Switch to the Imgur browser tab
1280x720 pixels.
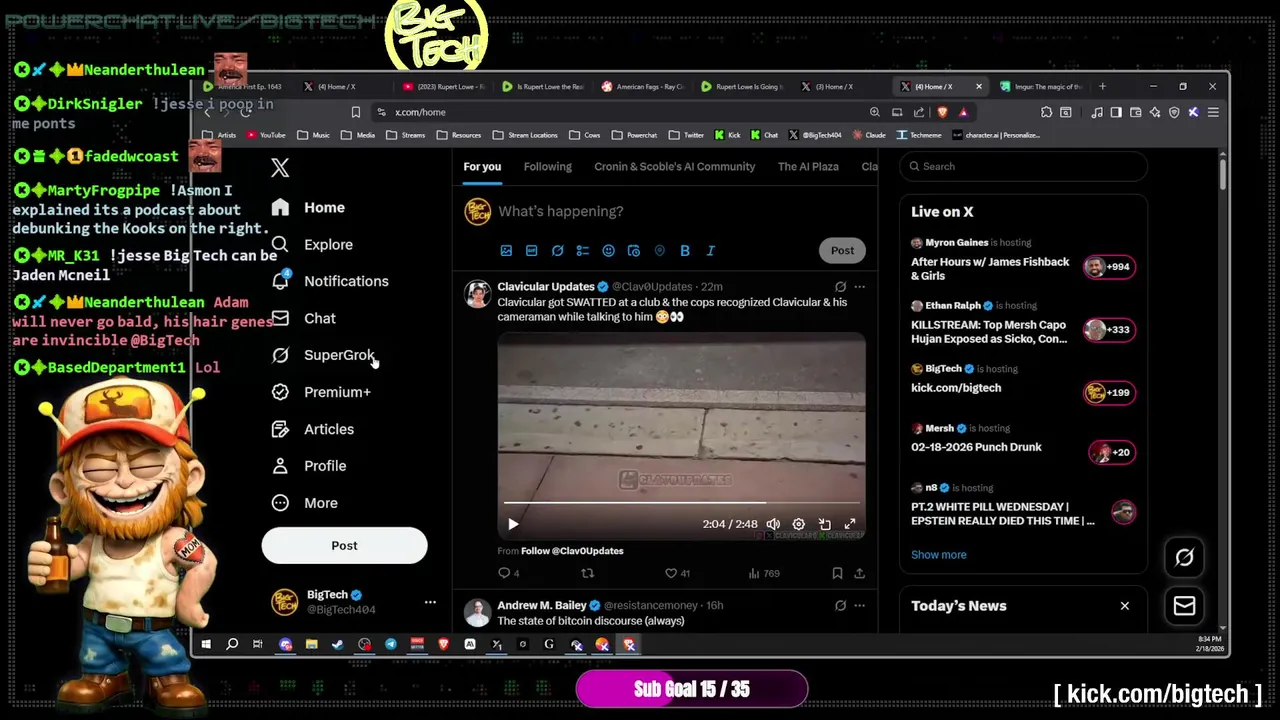point(1042,86)
